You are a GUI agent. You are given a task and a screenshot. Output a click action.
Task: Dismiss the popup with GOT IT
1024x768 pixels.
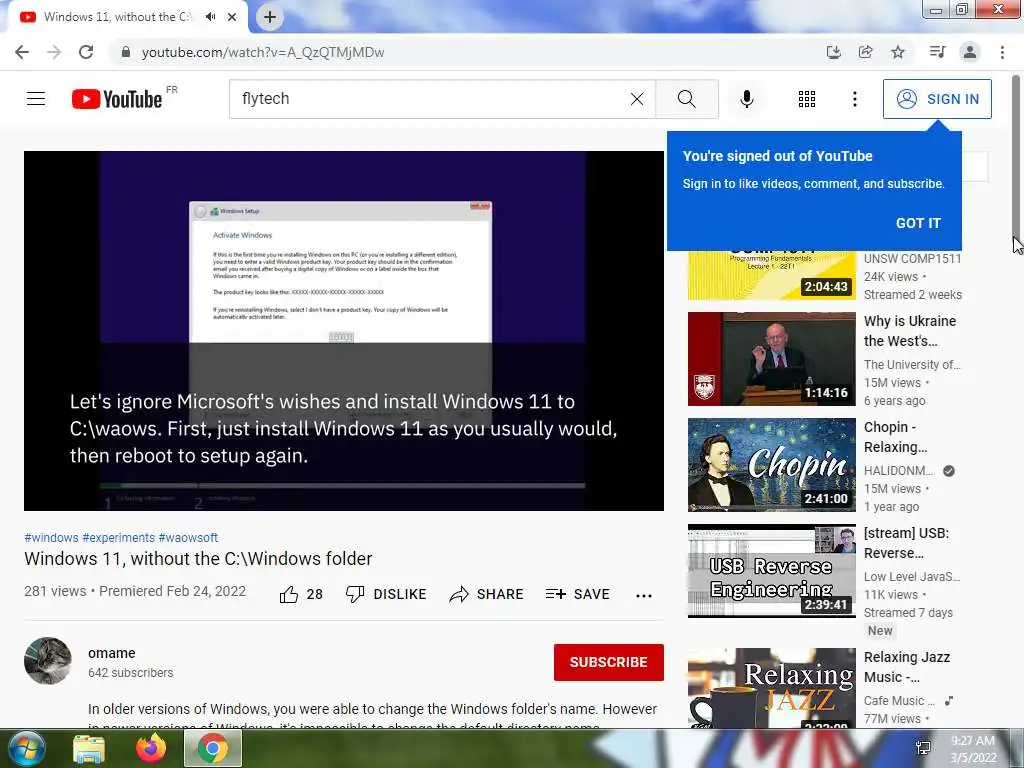coord(918,223)
